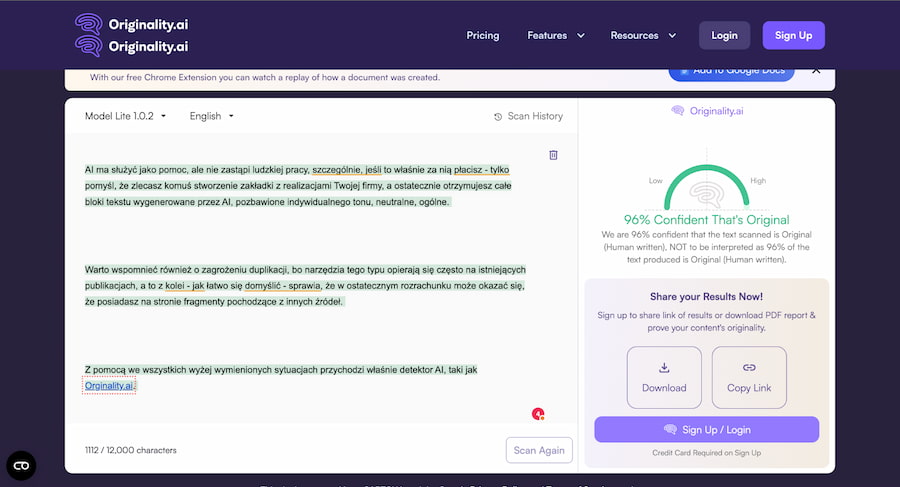
Task: Click the Download icon button
Action: coord(664,377)
